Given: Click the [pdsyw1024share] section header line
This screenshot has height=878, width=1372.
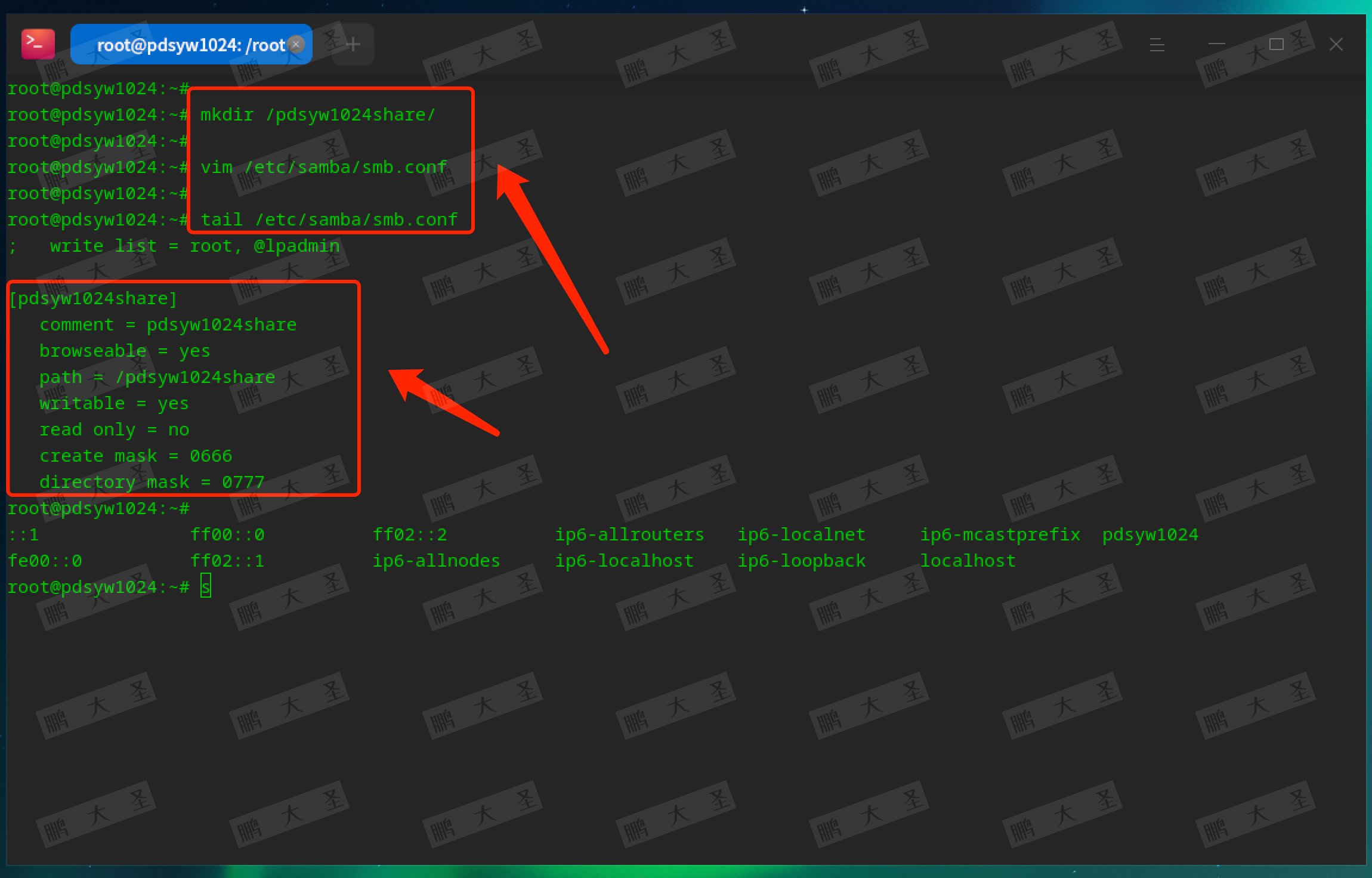Looking at the screenshot, I should [93, 298].
